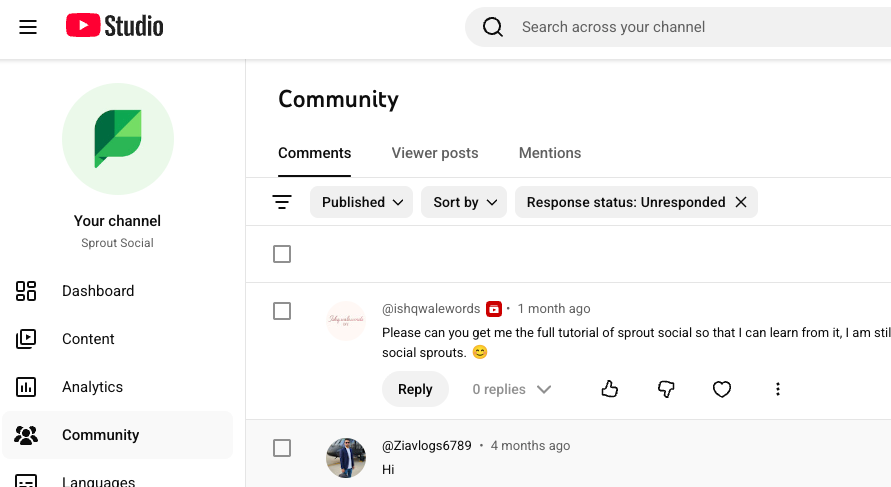Heart the @ishqwalewords comment
The image size is (891, 487).
tap(722, 389)
